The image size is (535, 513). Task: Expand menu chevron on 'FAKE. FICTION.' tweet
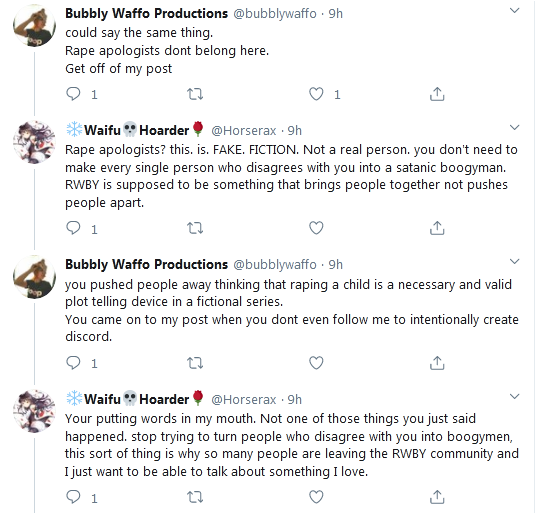click(x=514, y=128)
